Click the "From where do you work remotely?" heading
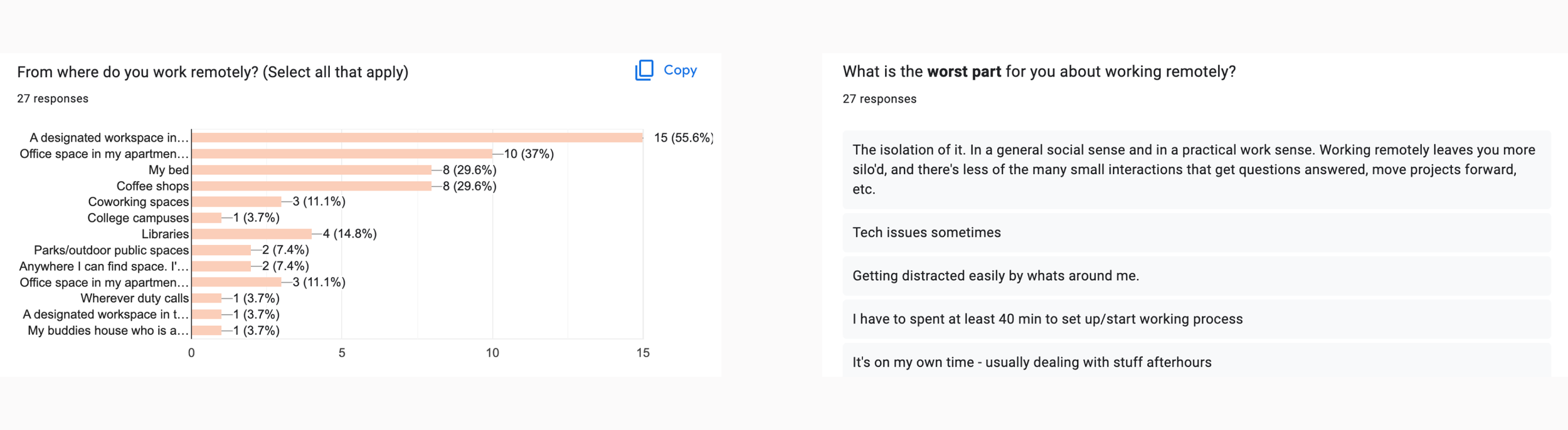 (213, 72)
